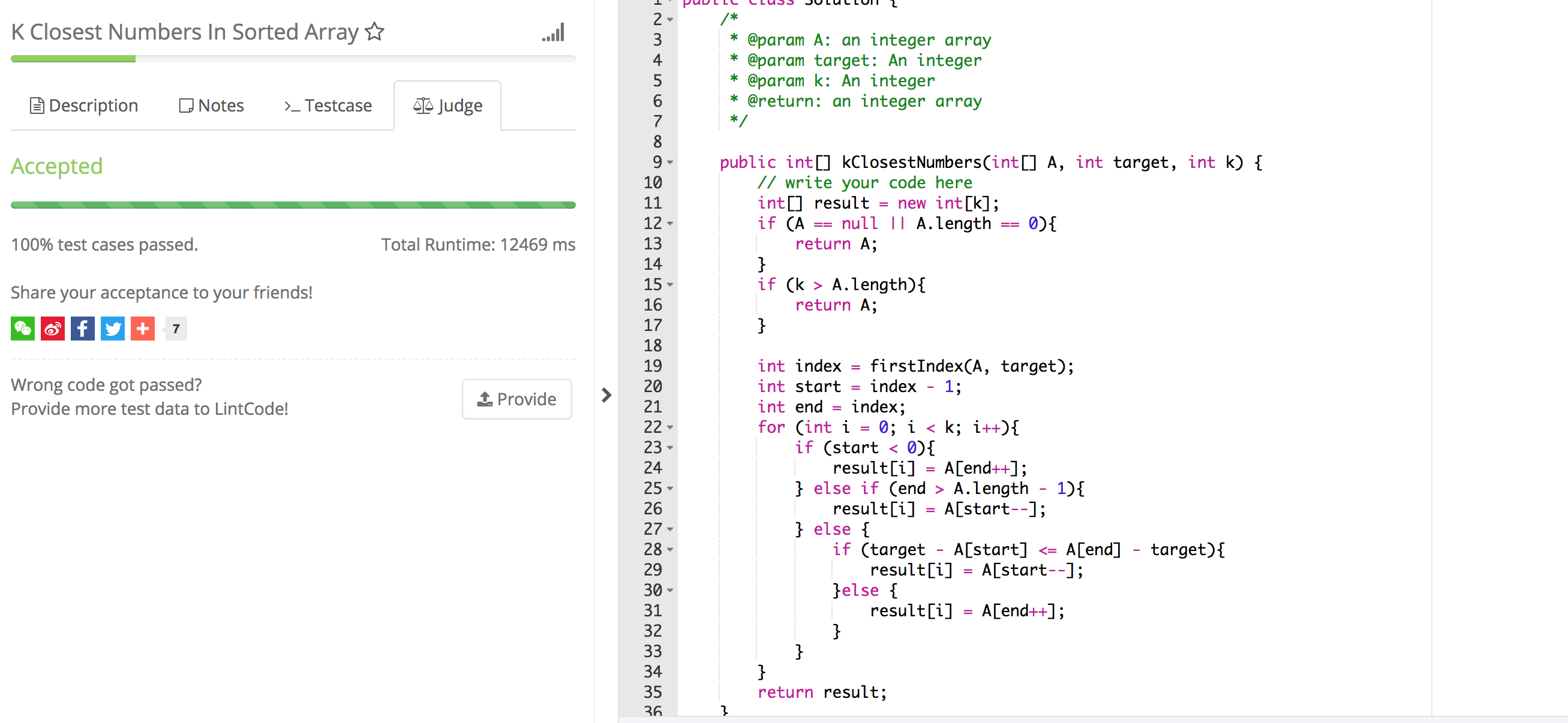The height and width of the screenshot is (723, 1568).
Task: Click the 'Accepted' status heading
Action: pos(56,166)
